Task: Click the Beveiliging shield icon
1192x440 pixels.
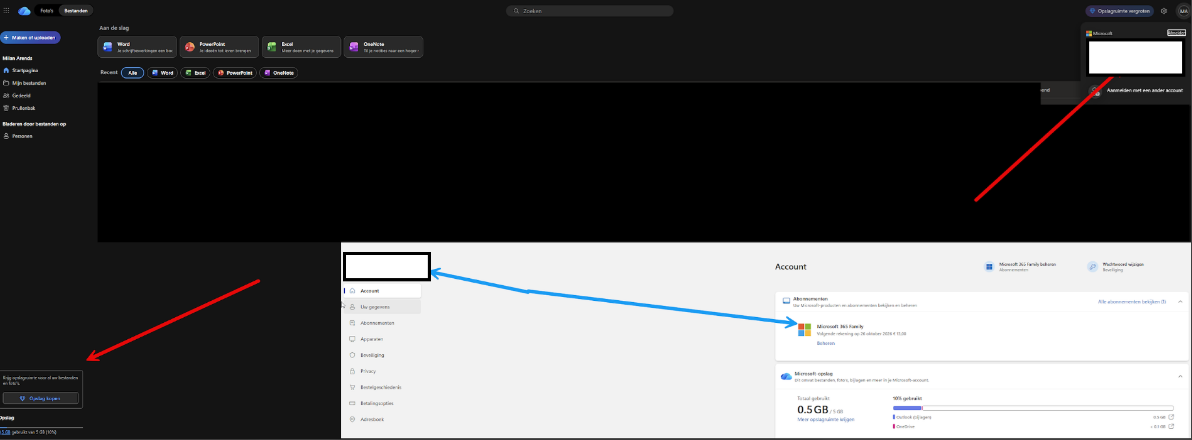Action: click(x=352, y=355)
